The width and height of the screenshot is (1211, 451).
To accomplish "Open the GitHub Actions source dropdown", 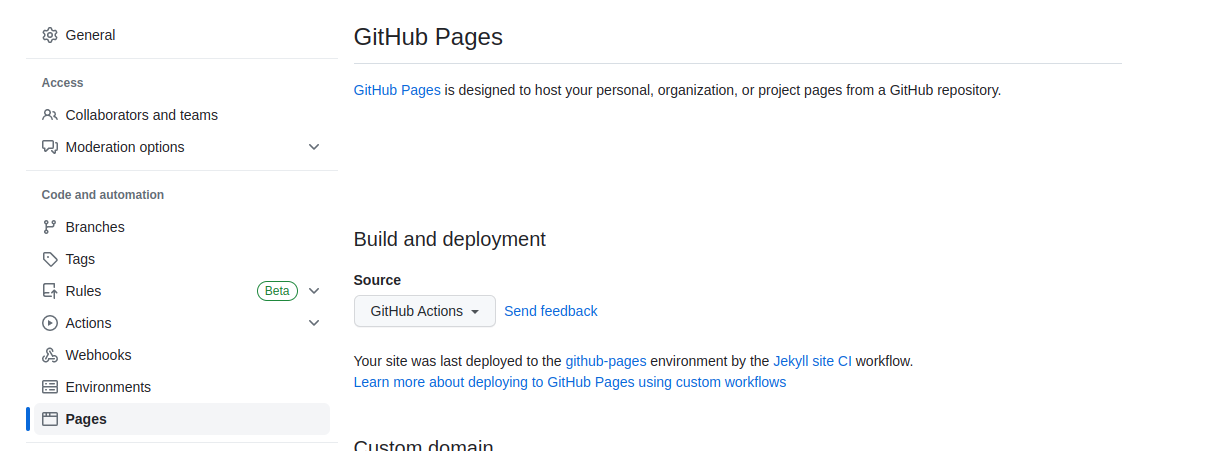I will pyautogui.click(x=425, y=311).
